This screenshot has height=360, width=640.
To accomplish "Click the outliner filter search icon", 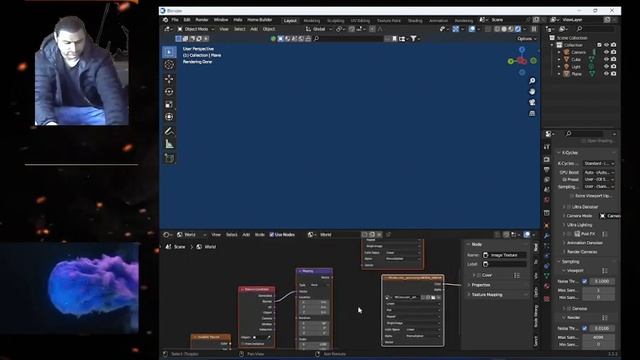I will click(579, 29).
